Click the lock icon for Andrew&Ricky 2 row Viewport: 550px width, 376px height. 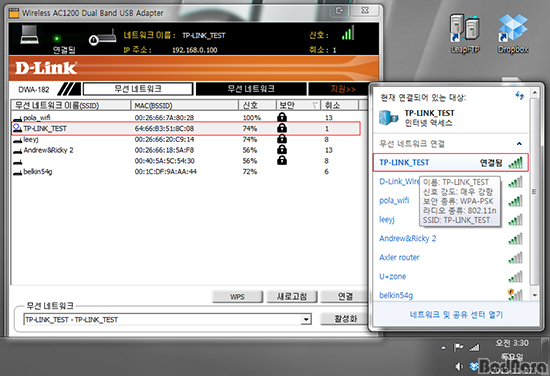pyautogui.click(x=282, y=150)
